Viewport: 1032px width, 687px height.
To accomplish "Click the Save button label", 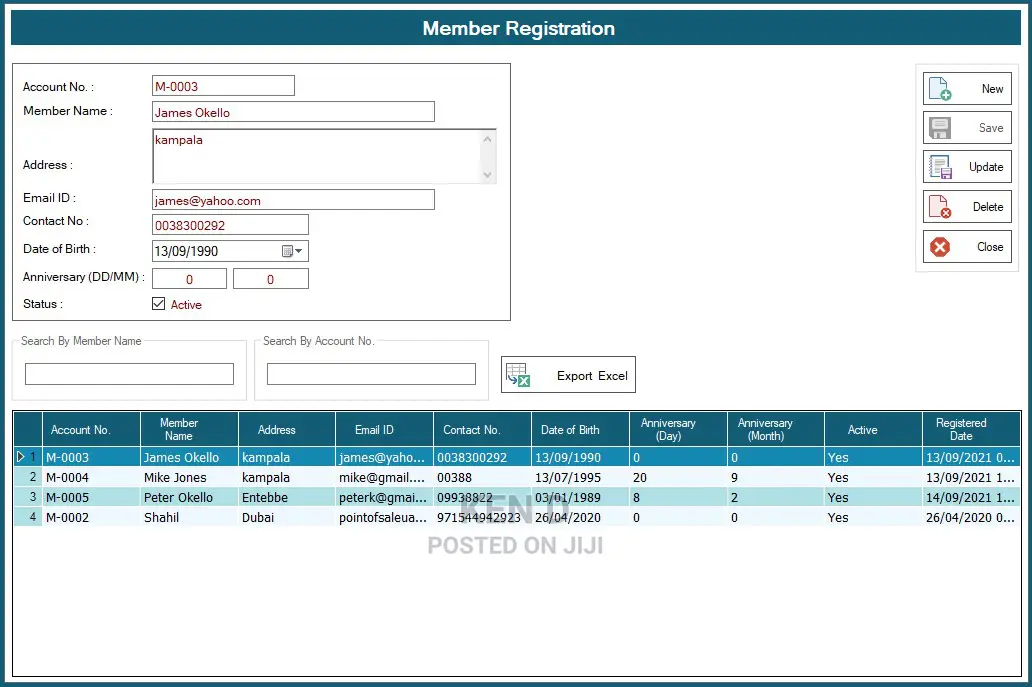I will 991,128.
